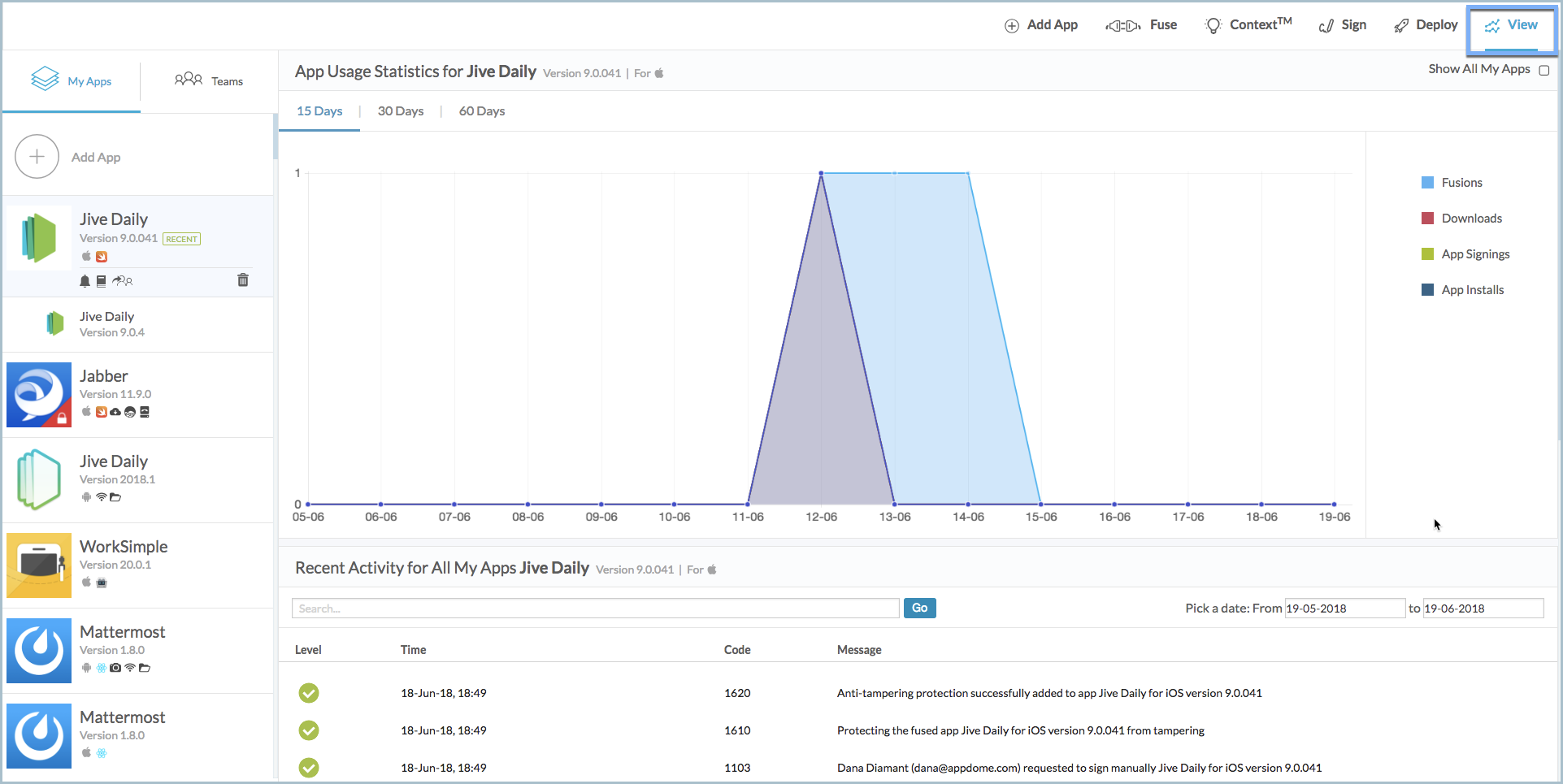The height and width of the screenshot is (784, 1563).
Task: Click the success checkmark for code 1620
Action: [309, 693]
